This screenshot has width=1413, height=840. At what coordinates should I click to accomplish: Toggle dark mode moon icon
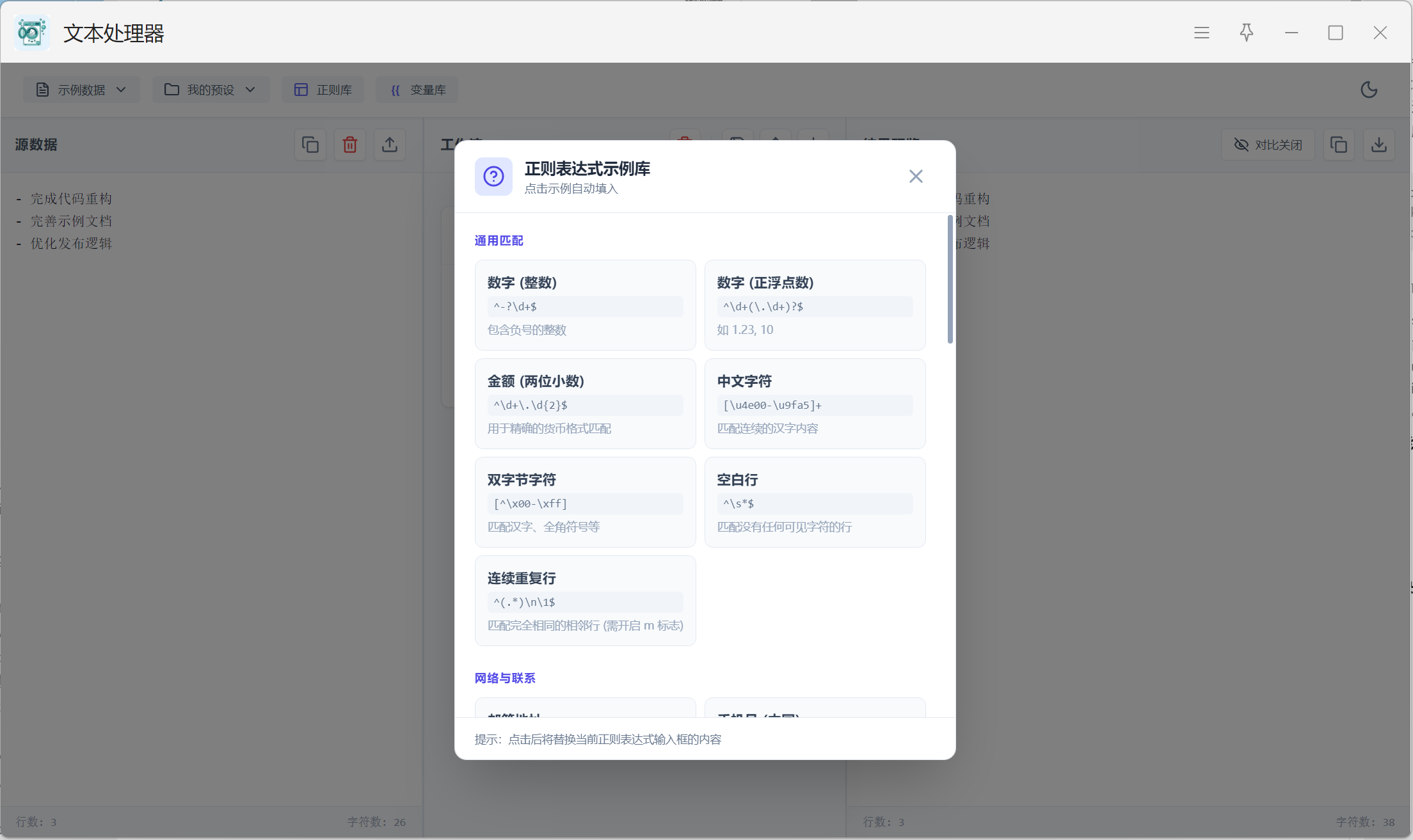(1369, 90)
